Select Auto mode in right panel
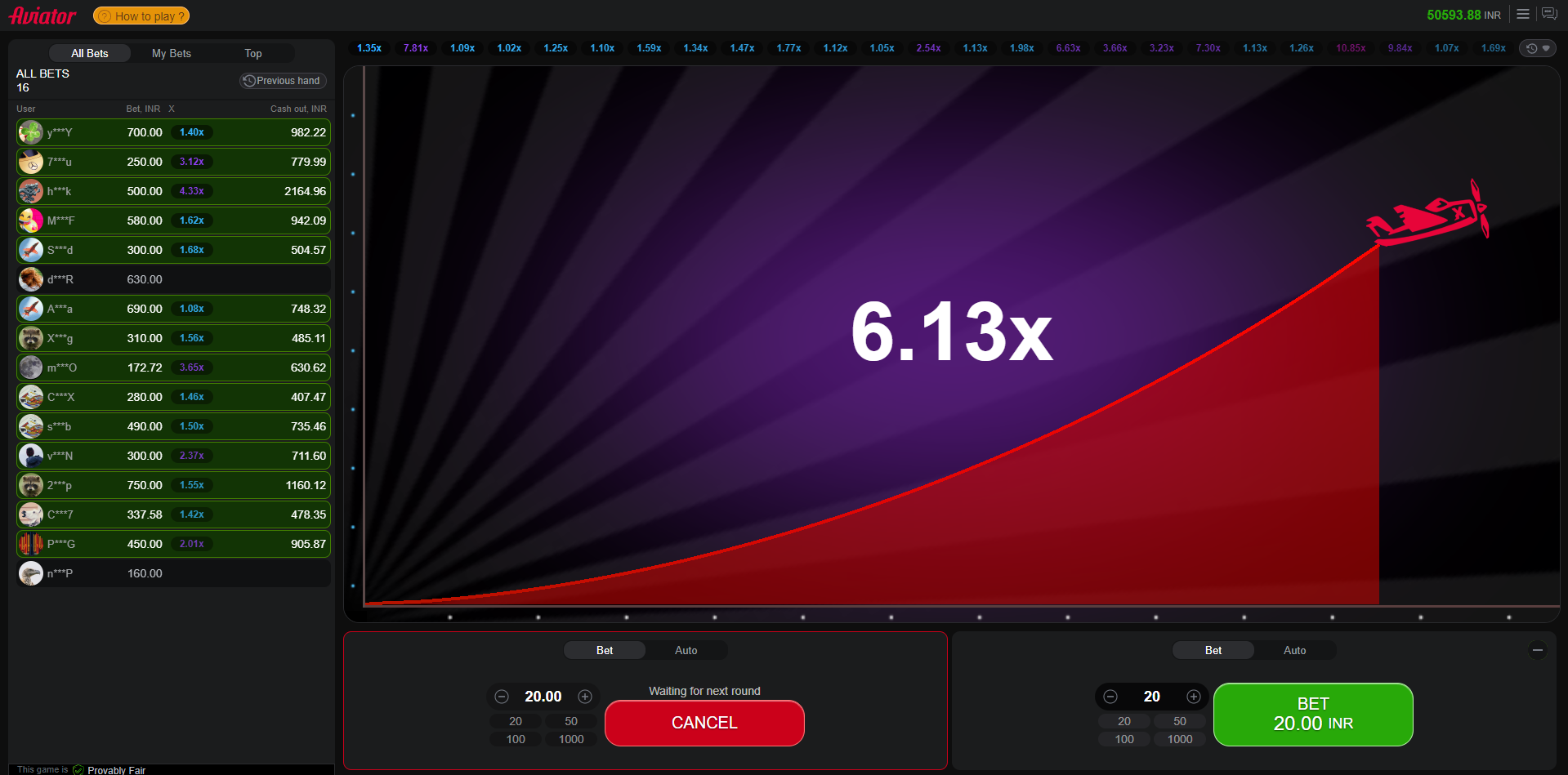 [1295, 650]
